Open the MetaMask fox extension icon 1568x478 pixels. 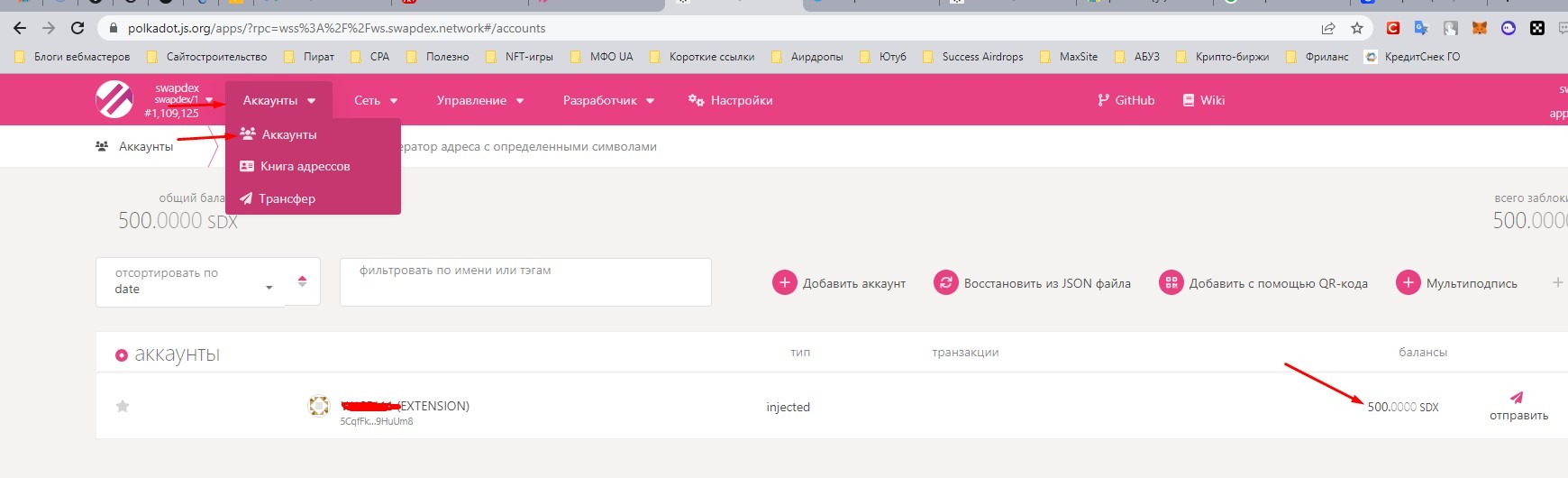click(x=1479, y=28)
